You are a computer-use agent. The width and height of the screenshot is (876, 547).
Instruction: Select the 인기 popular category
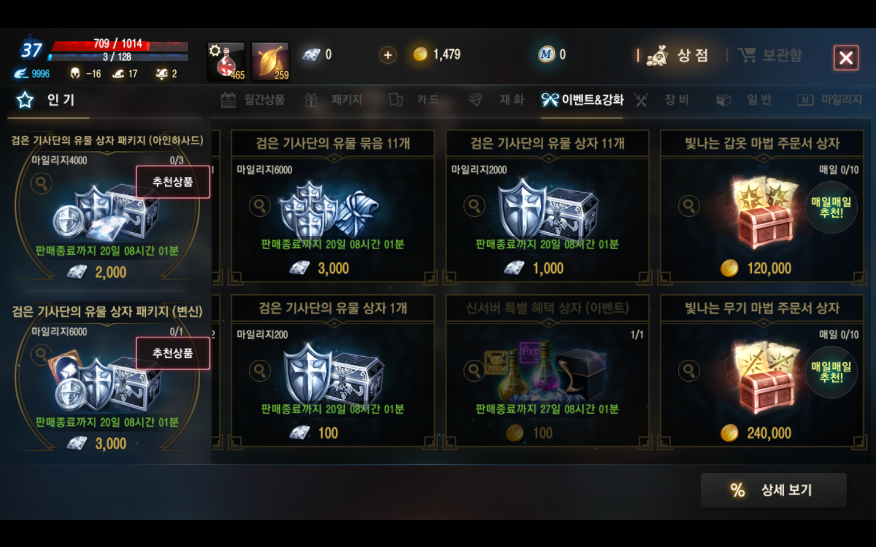click(x=46, y=100)
